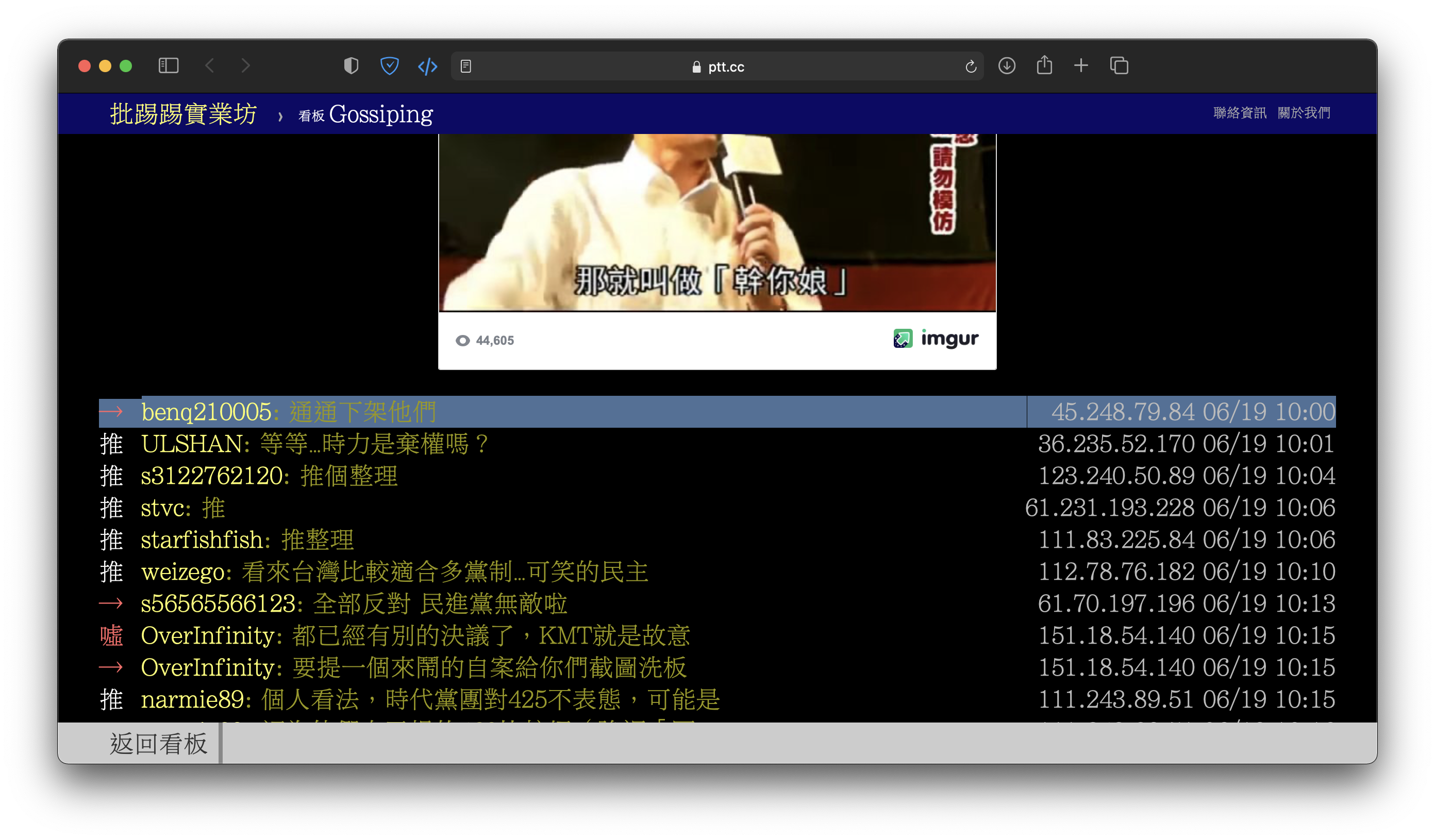
Task: Reload the ptt.cc page
Action: pyautogui.click(x=971, y=66)
